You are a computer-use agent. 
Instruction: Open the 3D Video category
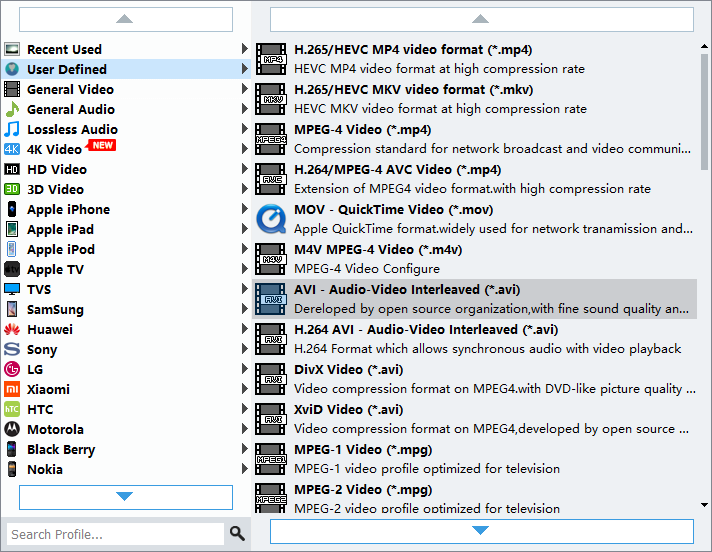126,189
